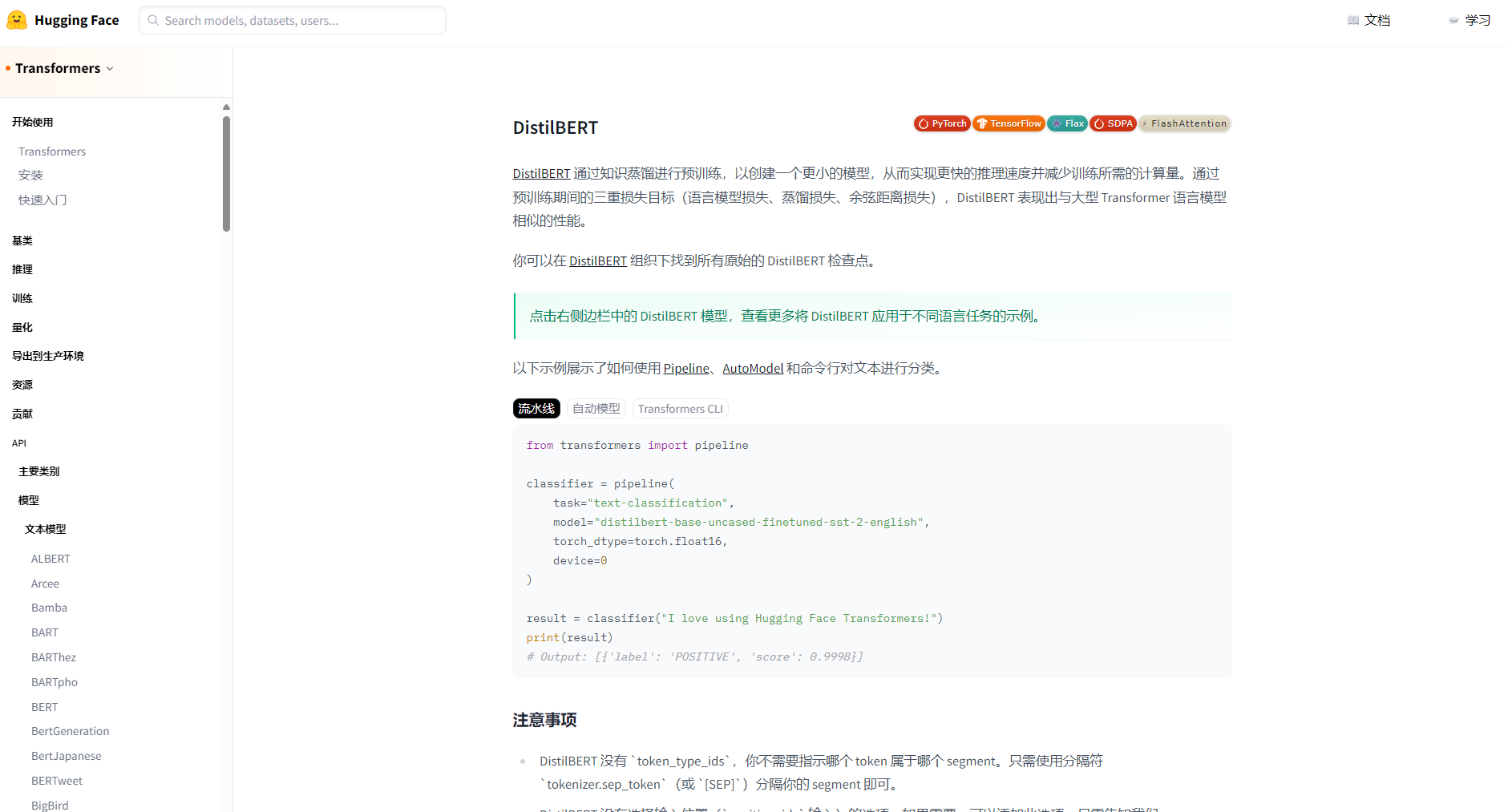The width and height of the screenshot is (1508, 812).
Task: Open the ALBERT model page
Action: coord(51,559)
